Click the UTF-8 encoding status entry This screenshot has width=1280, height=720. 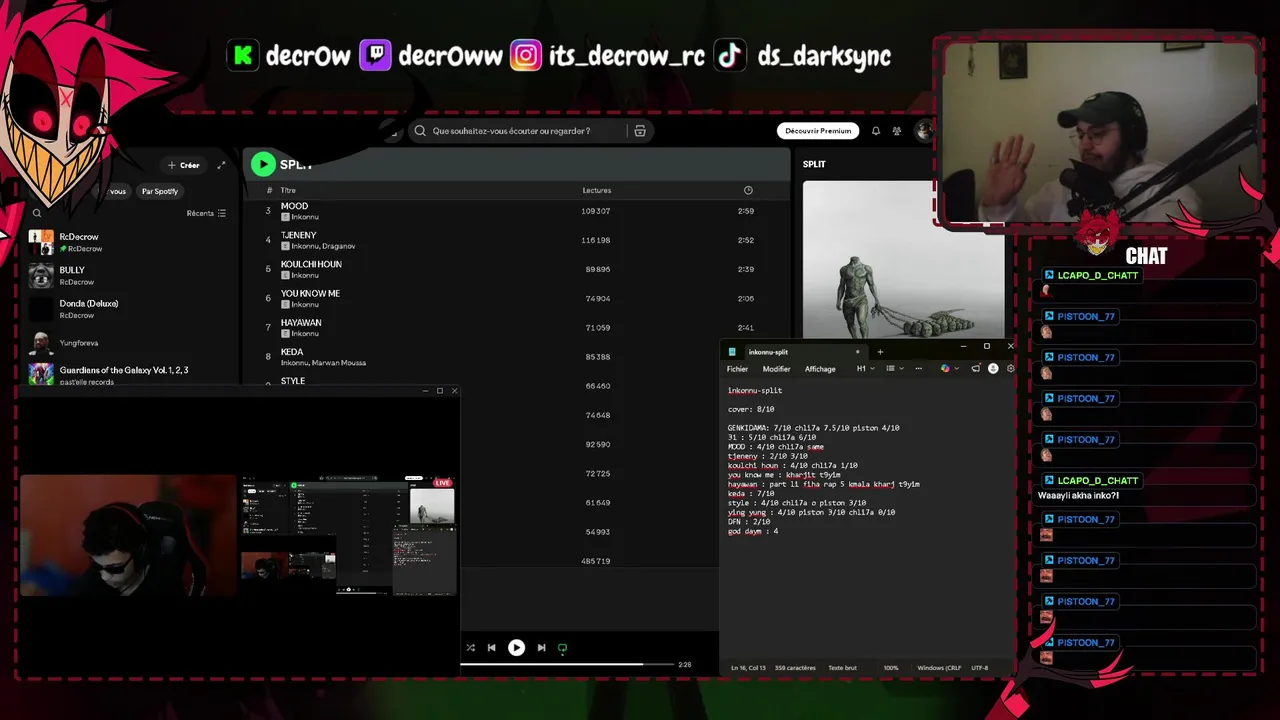(x=979, y=668)
